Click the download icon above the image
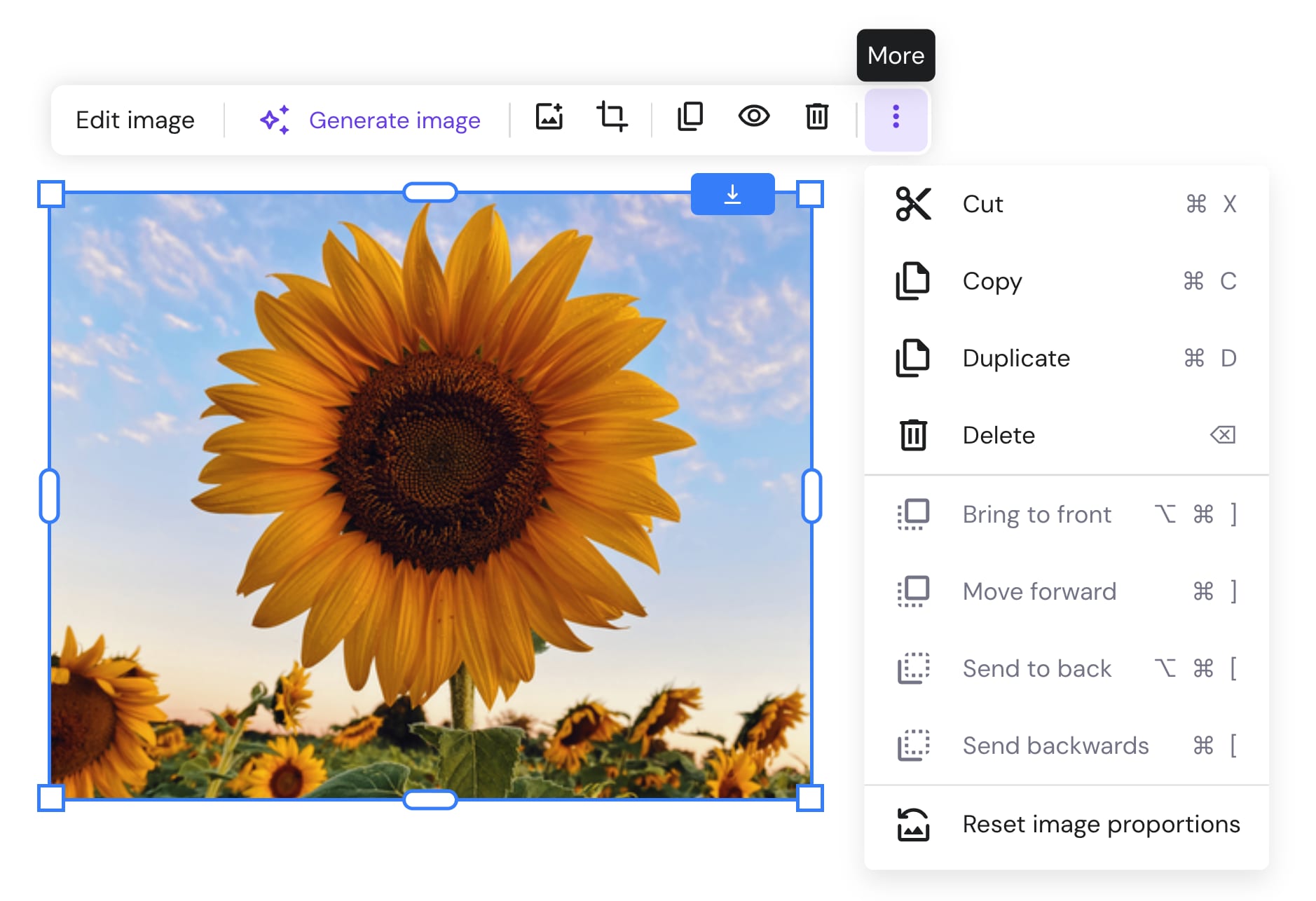 tap(732, 193)
